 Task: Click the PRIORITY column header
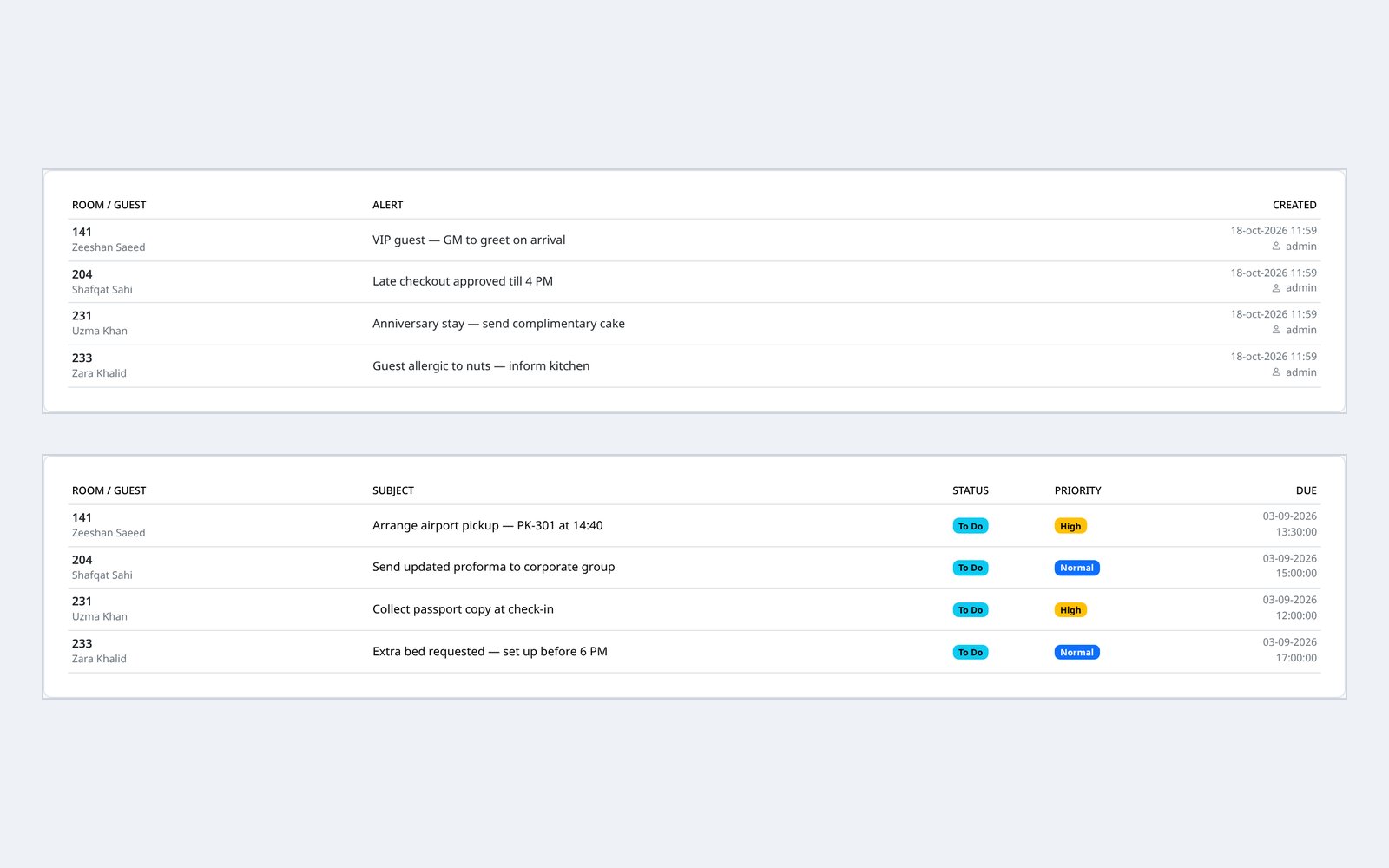[x=1078, y=490]
